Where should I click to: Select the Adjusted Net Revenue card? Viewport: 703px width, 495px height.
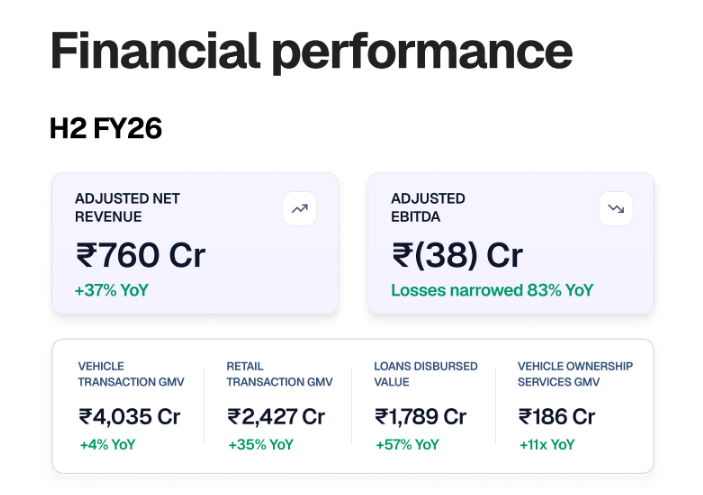coord(195,243)
